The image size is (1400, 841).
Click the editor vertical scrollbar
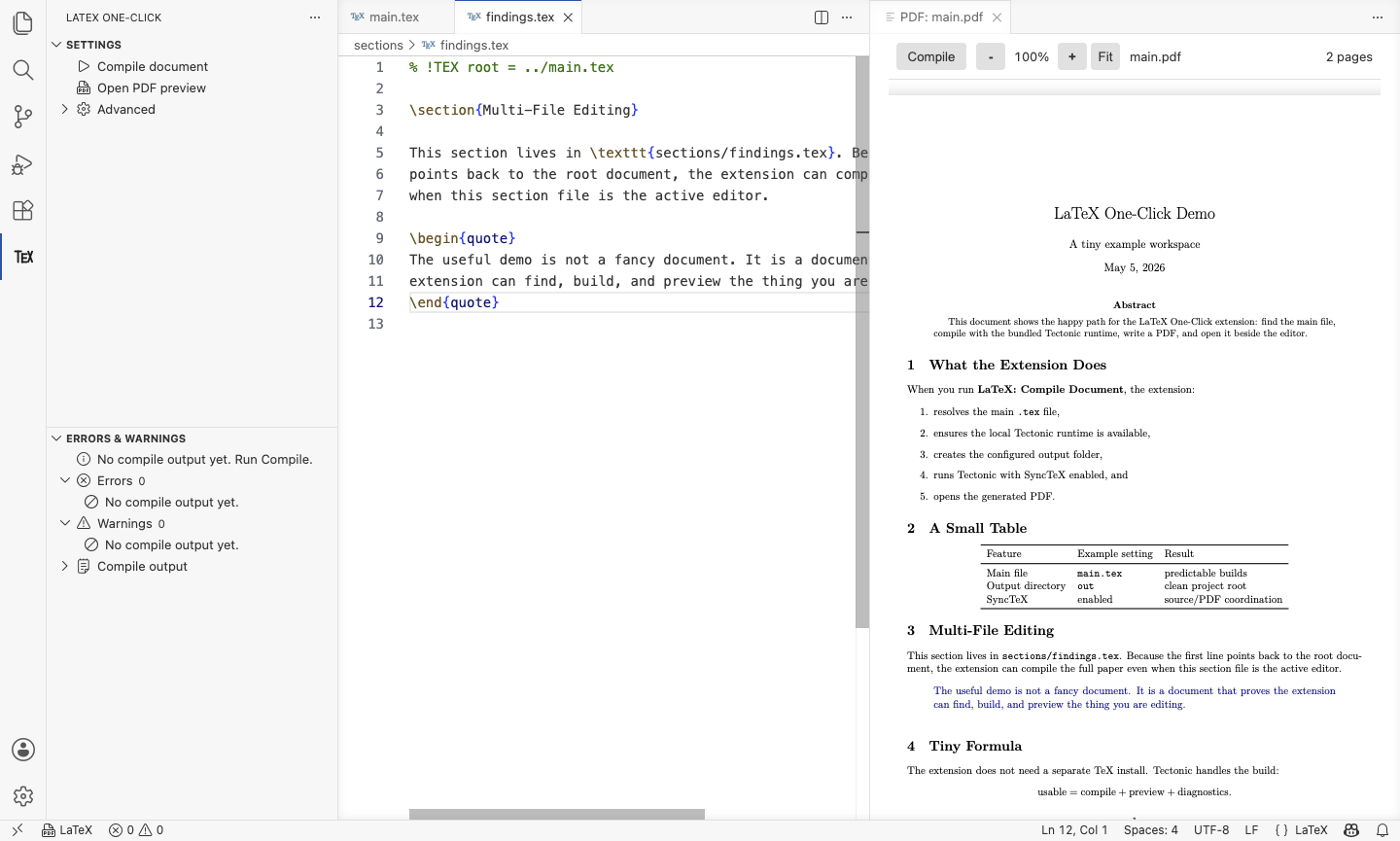(862, 341)
